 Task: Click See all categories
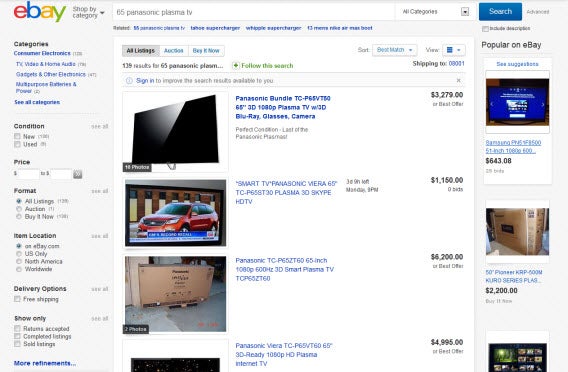coord(37,102)
